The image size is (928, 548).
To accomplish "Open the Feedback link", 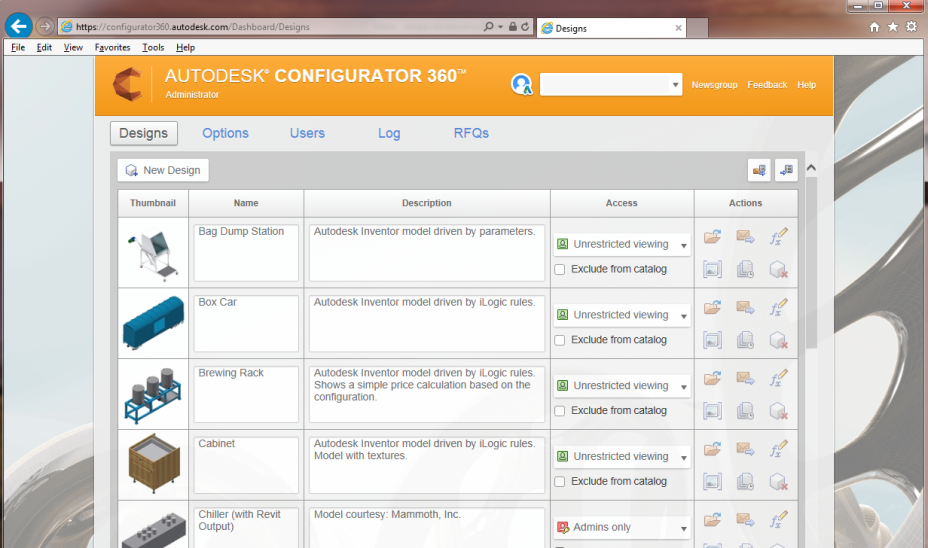I will coord(767,85).
